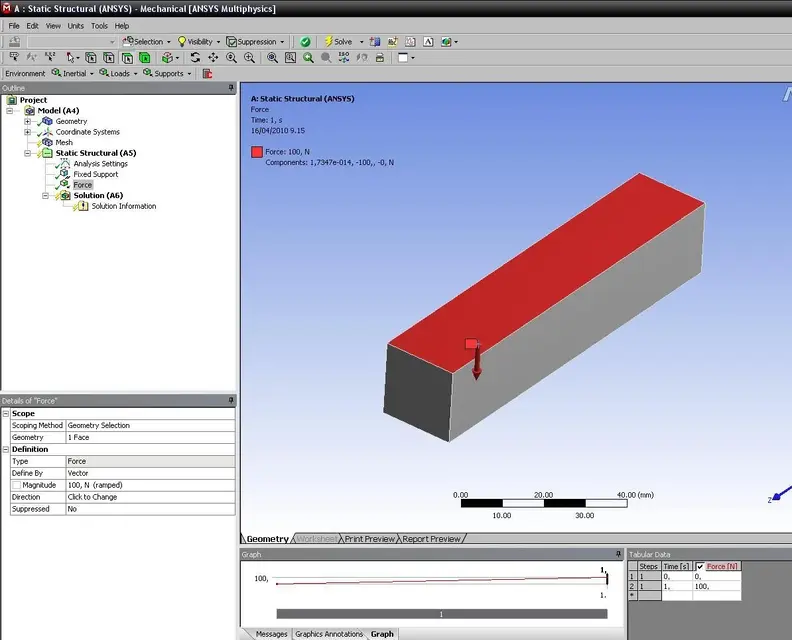The height and width of the screenshot is (640, 792).
Task: Toggle Force [N] column checkbox
Action: point(700,567)
